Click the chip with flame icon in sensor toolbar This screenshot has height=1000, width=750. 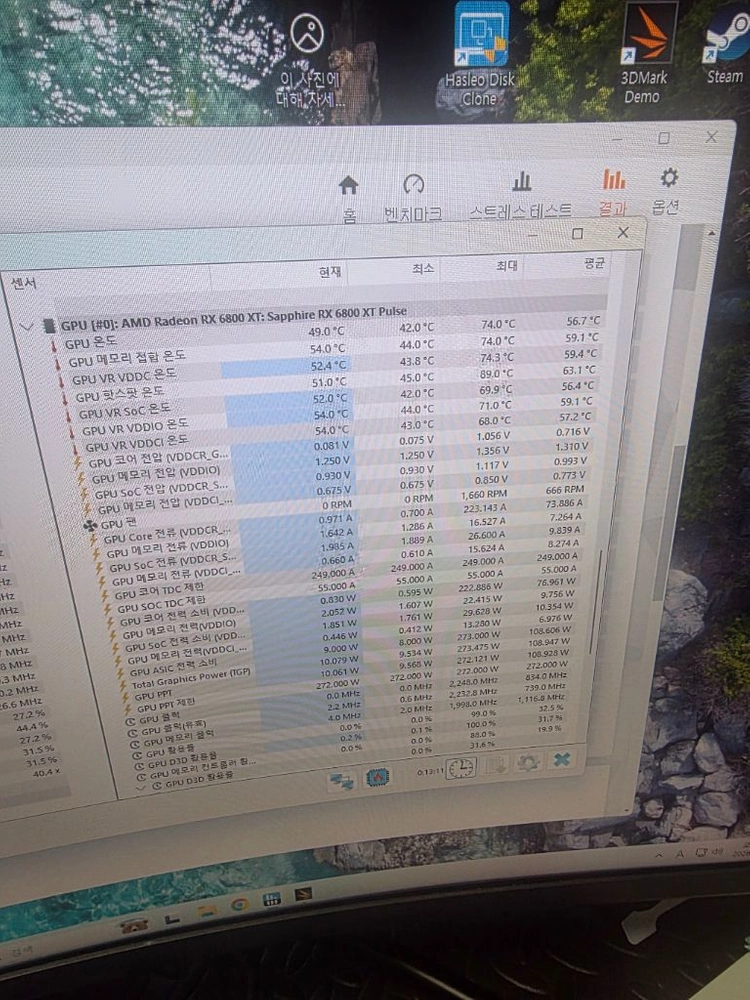(x=378, y=777)
